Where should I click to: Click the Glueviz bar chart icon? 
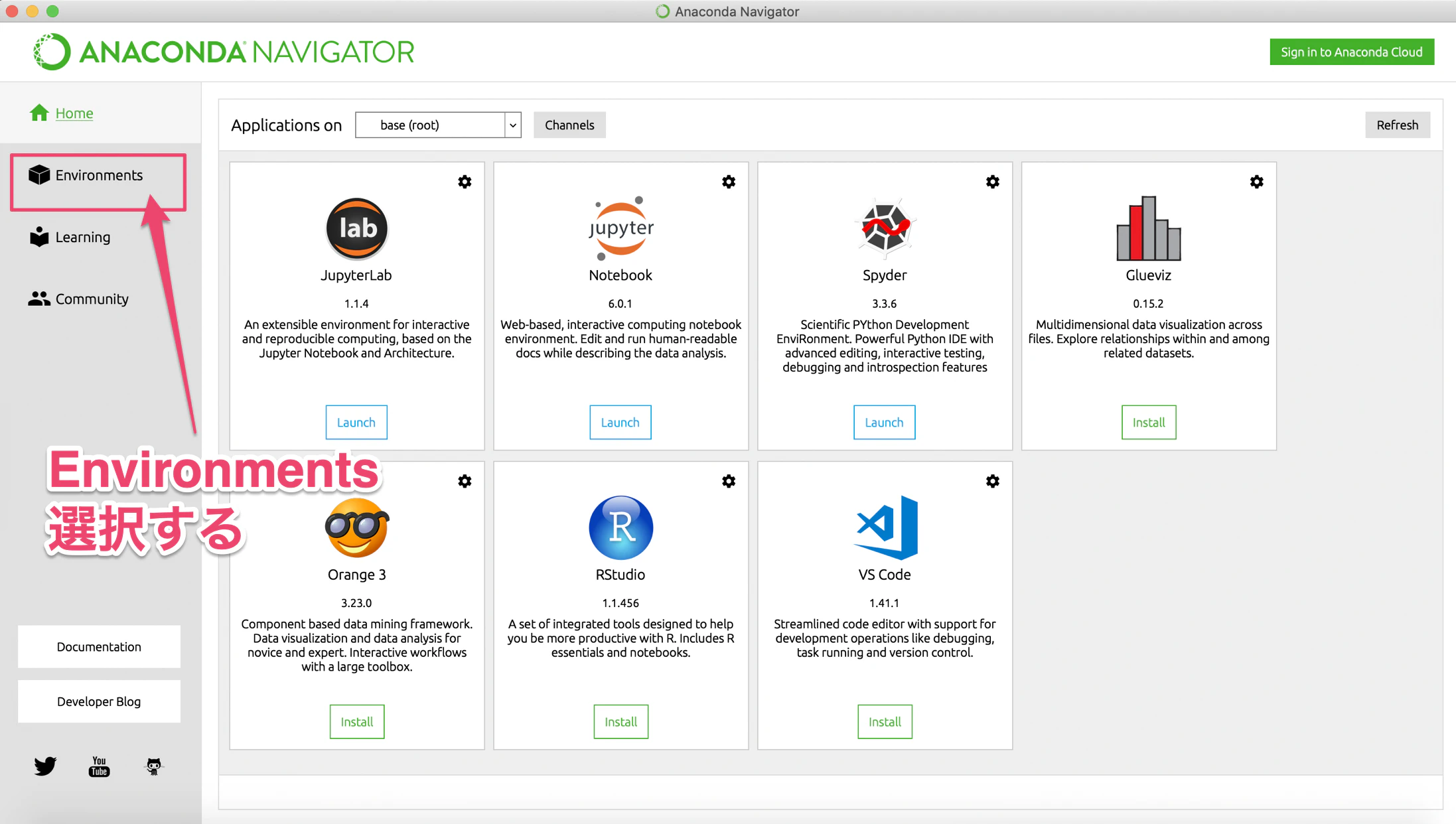coord(1149,228)
